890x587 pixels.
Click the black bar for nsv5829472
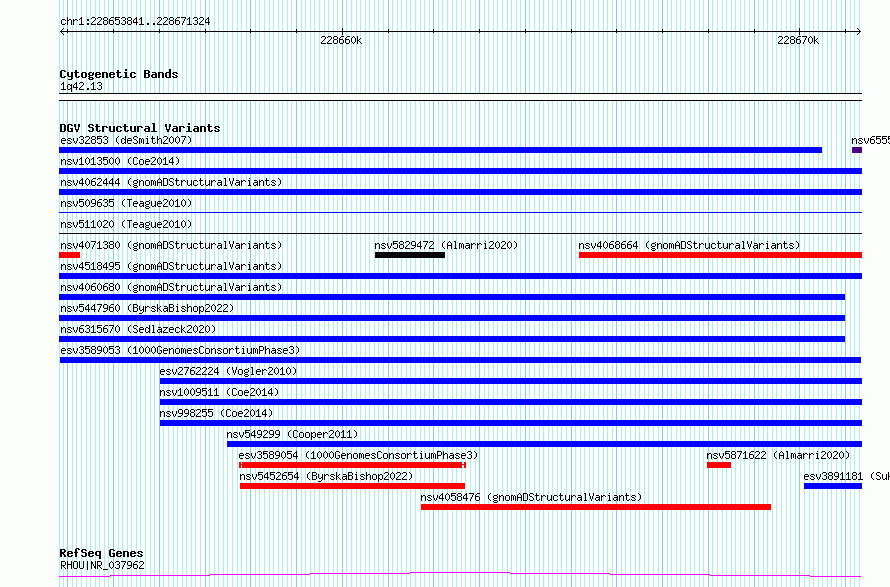point(410,255)
